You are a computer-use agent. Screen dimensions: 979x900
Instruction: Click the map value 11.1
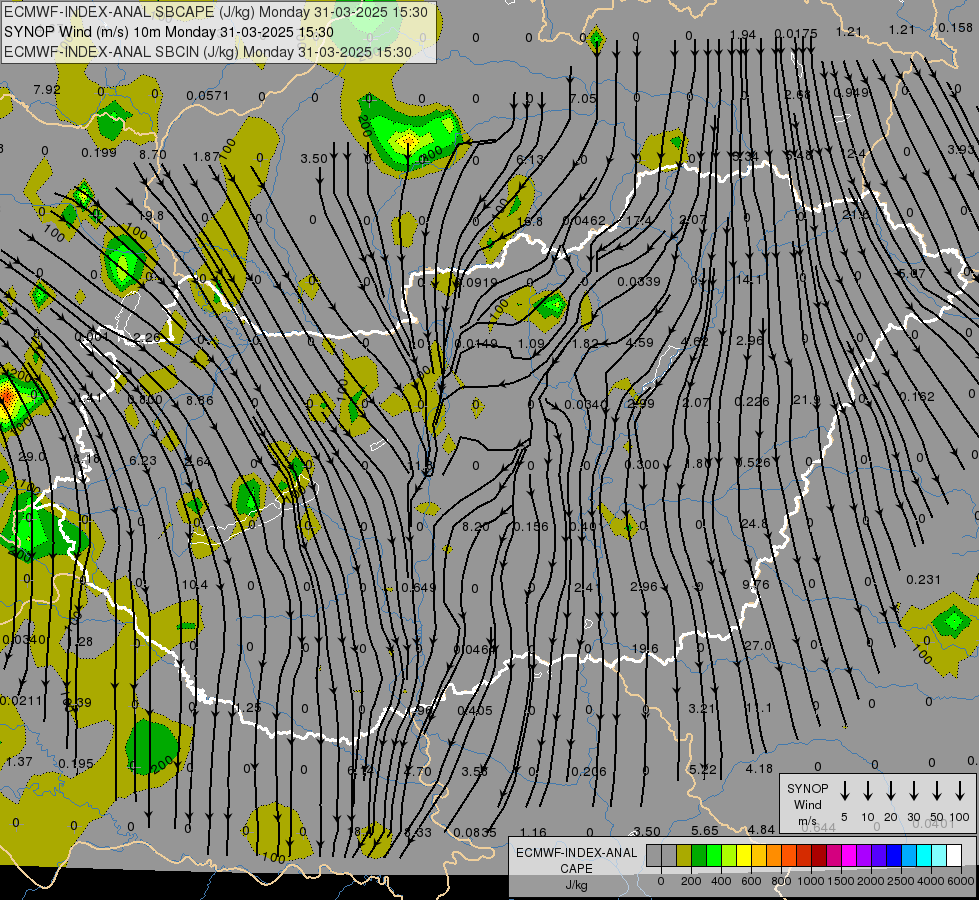coord(759,708)
